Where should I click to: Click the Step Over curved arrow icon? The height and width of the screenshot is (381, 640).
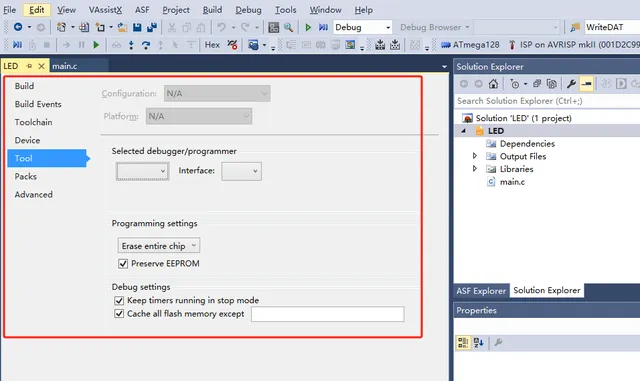click(146, 45)
